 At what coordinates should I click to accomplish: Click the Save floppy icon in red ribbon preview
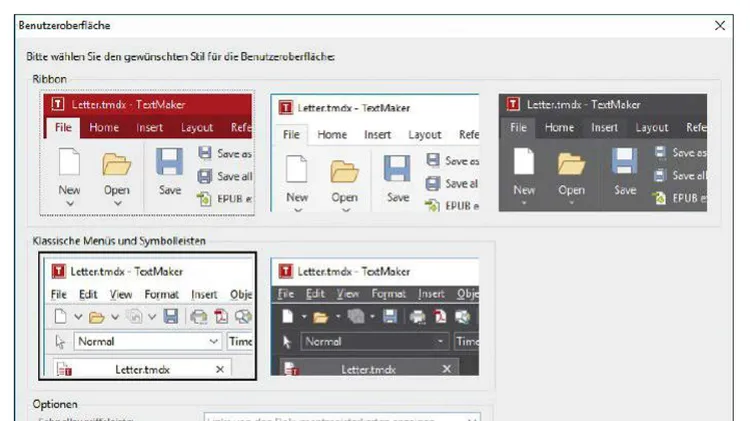tap(169, 162)
